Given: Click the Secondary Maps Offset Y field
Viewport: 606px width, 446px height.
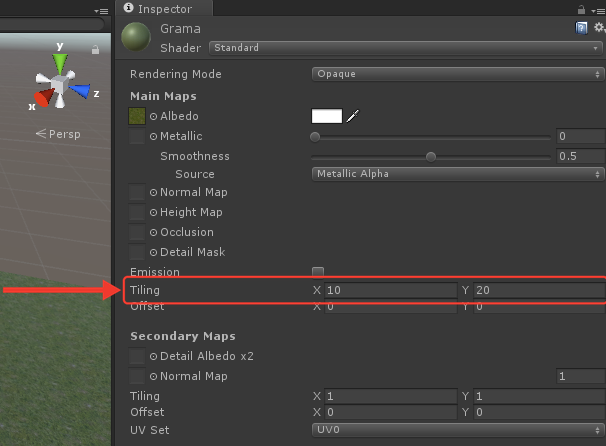Looking at the screenshot, I should coord(539,412).
